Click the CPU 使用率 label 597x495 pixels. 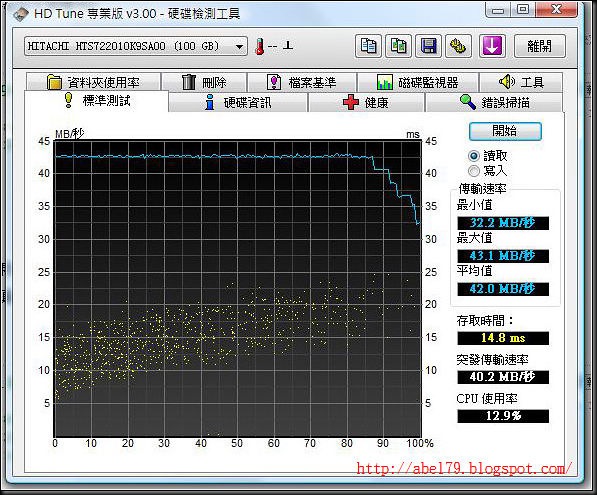[x=487, y=399]
